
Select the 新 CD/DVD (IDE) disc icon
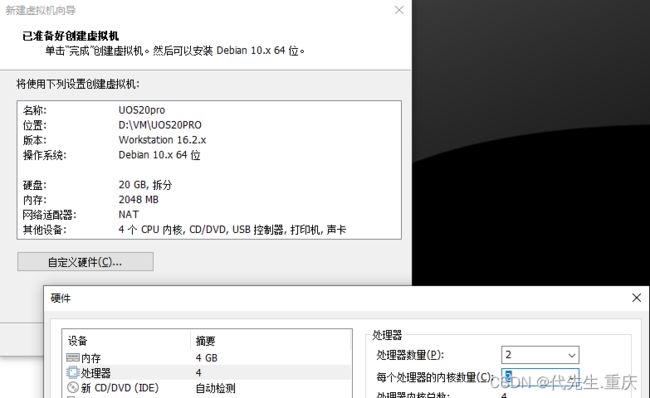[73, 388]
